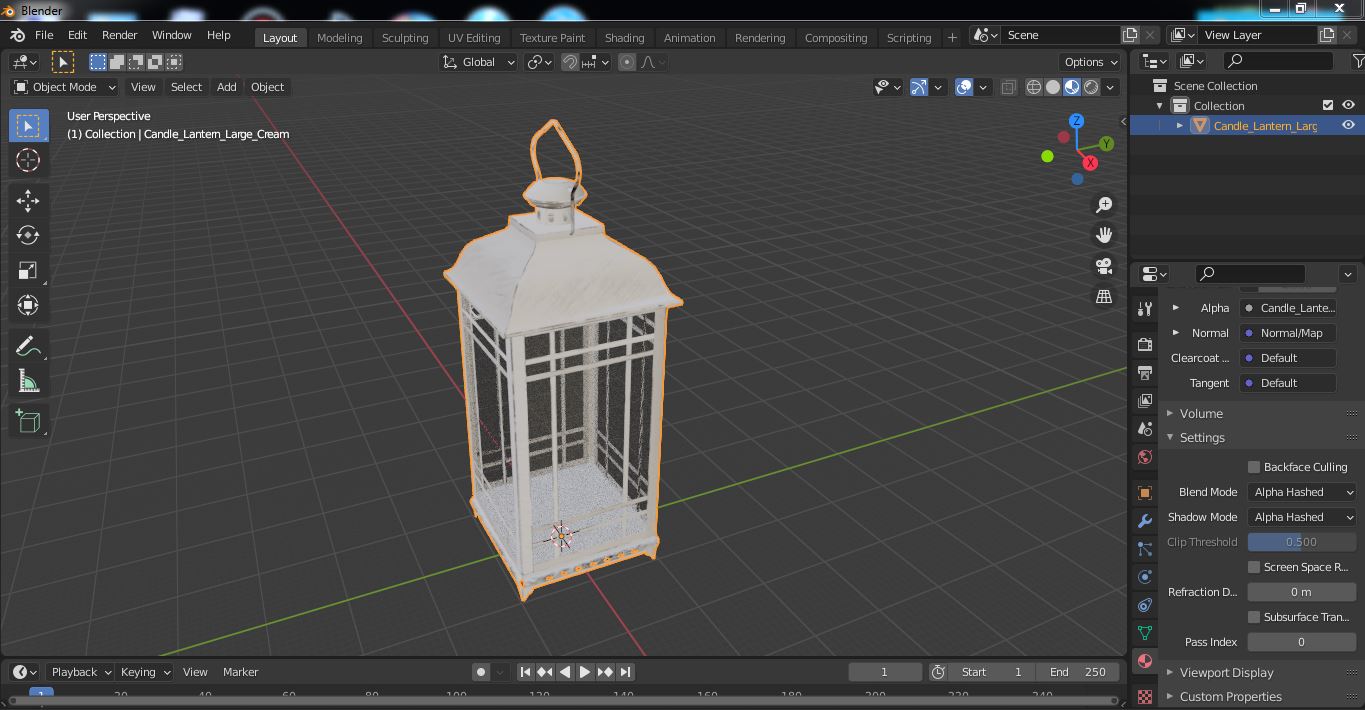Choose the Add Cube tool
This screenshot has width=1365, height=710.
click(x=28, y=421)
